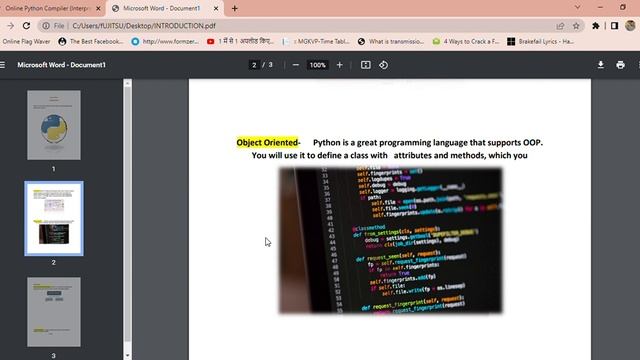Open the YouTube video bookmark
Screen dimensions: 640x360
tap(240, 41)
